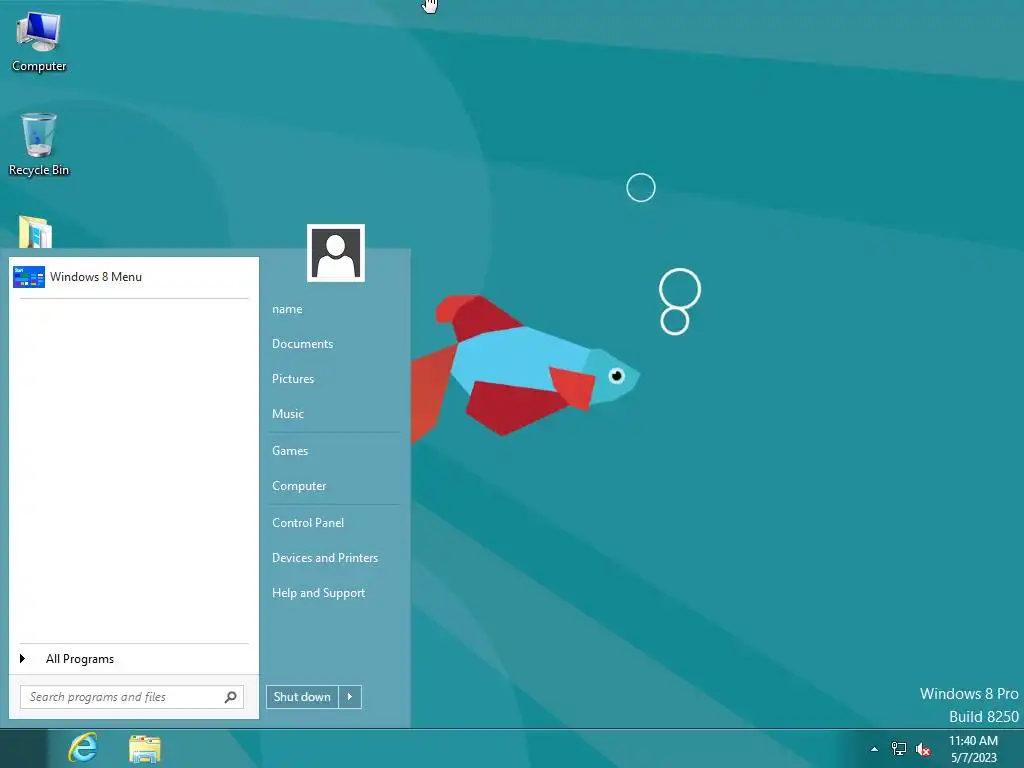Open Music library link
Viewport: 1024px width, 768px height.
(x=288, y=414)
